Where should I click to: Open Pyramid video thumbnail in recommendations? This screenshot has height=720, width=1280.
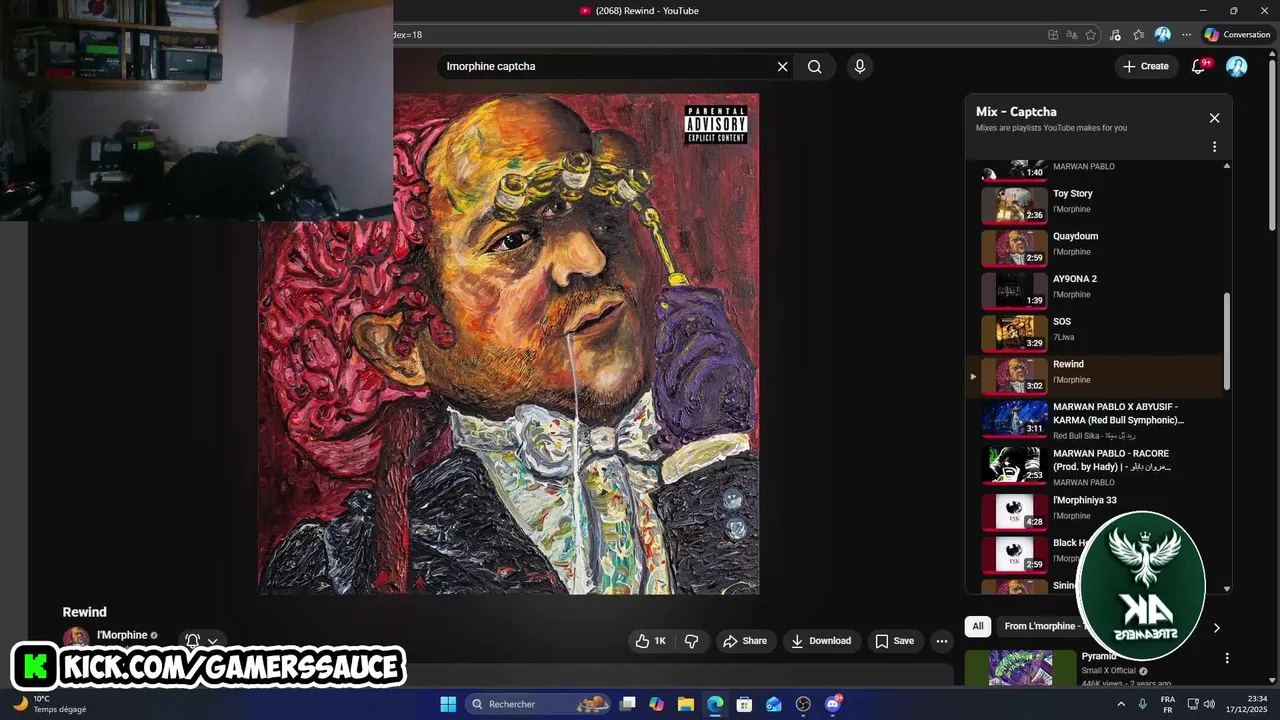click(1020, 668)
